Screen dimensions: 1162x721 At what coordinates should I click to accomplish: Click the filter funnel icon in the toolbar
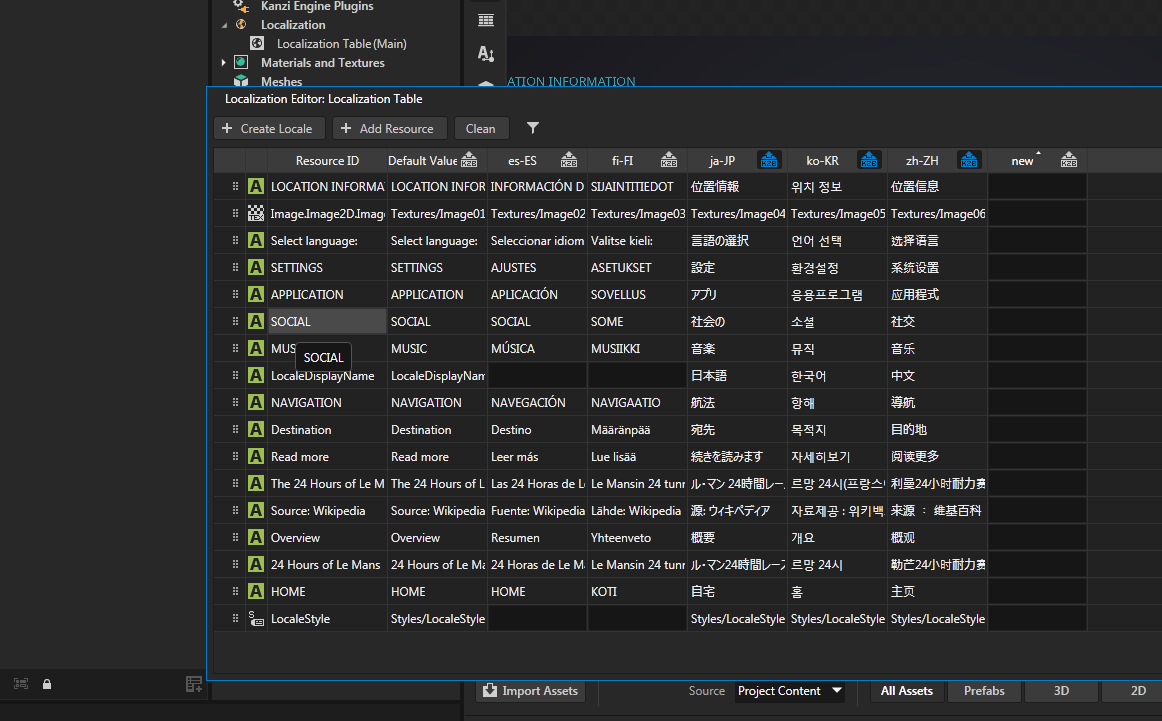533,128
